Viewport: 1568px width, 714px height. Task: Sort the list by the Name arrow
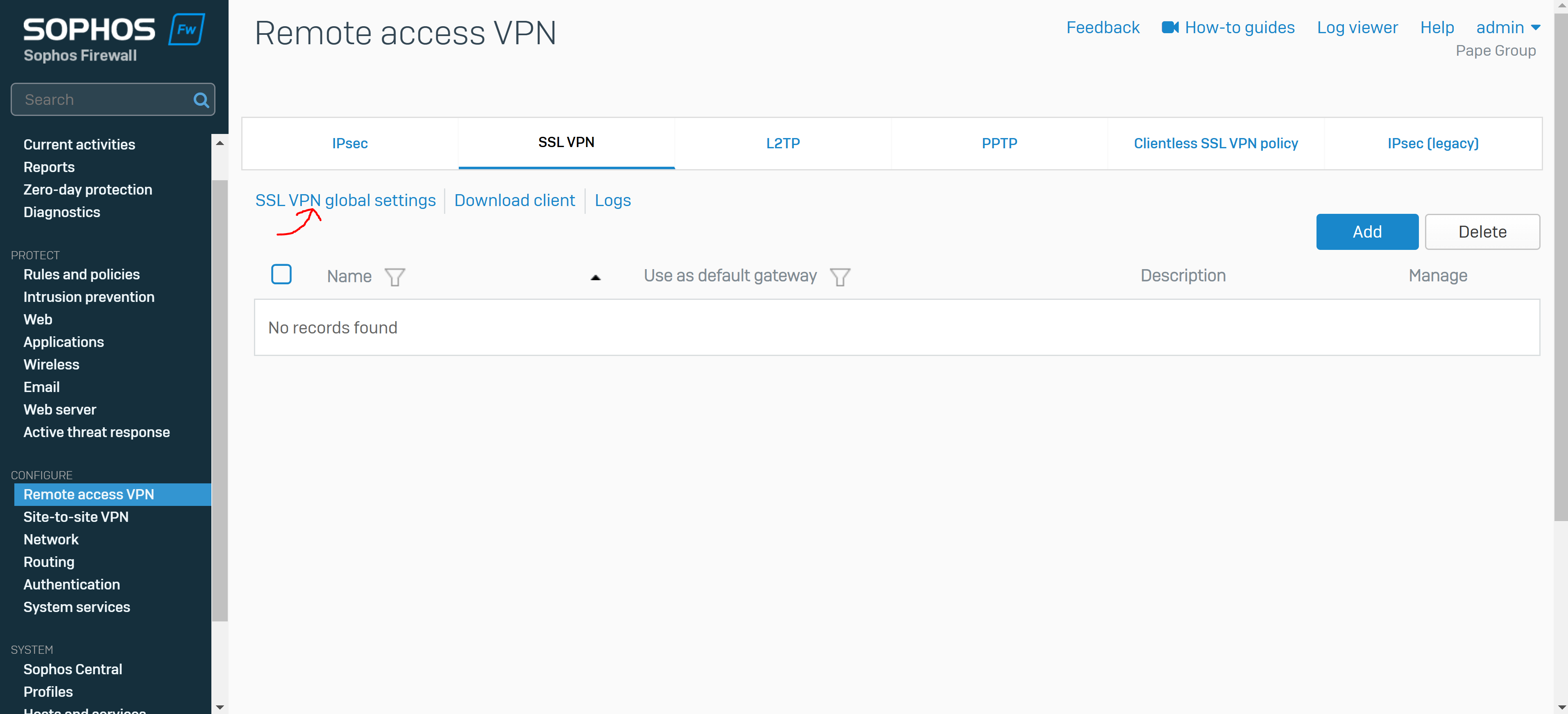coord(595,278)
